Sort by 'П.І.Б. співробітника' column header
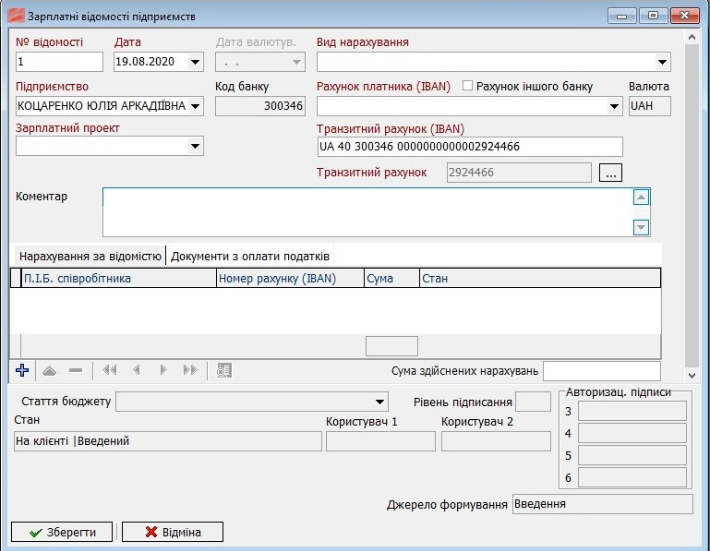 [x=119, y=278]
